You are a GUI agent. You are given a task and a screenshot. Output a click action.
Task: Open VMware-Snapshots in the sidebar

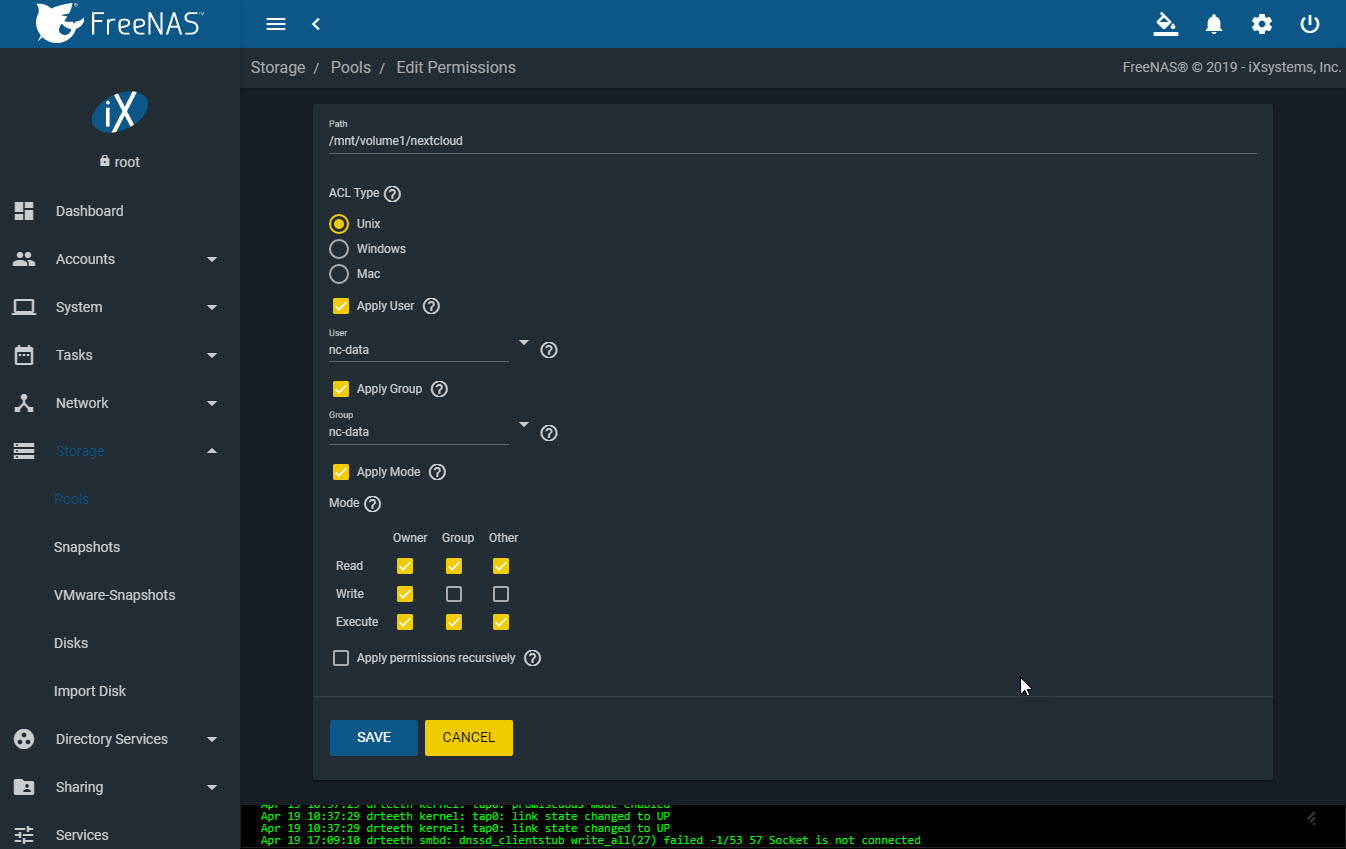point(114,595)
